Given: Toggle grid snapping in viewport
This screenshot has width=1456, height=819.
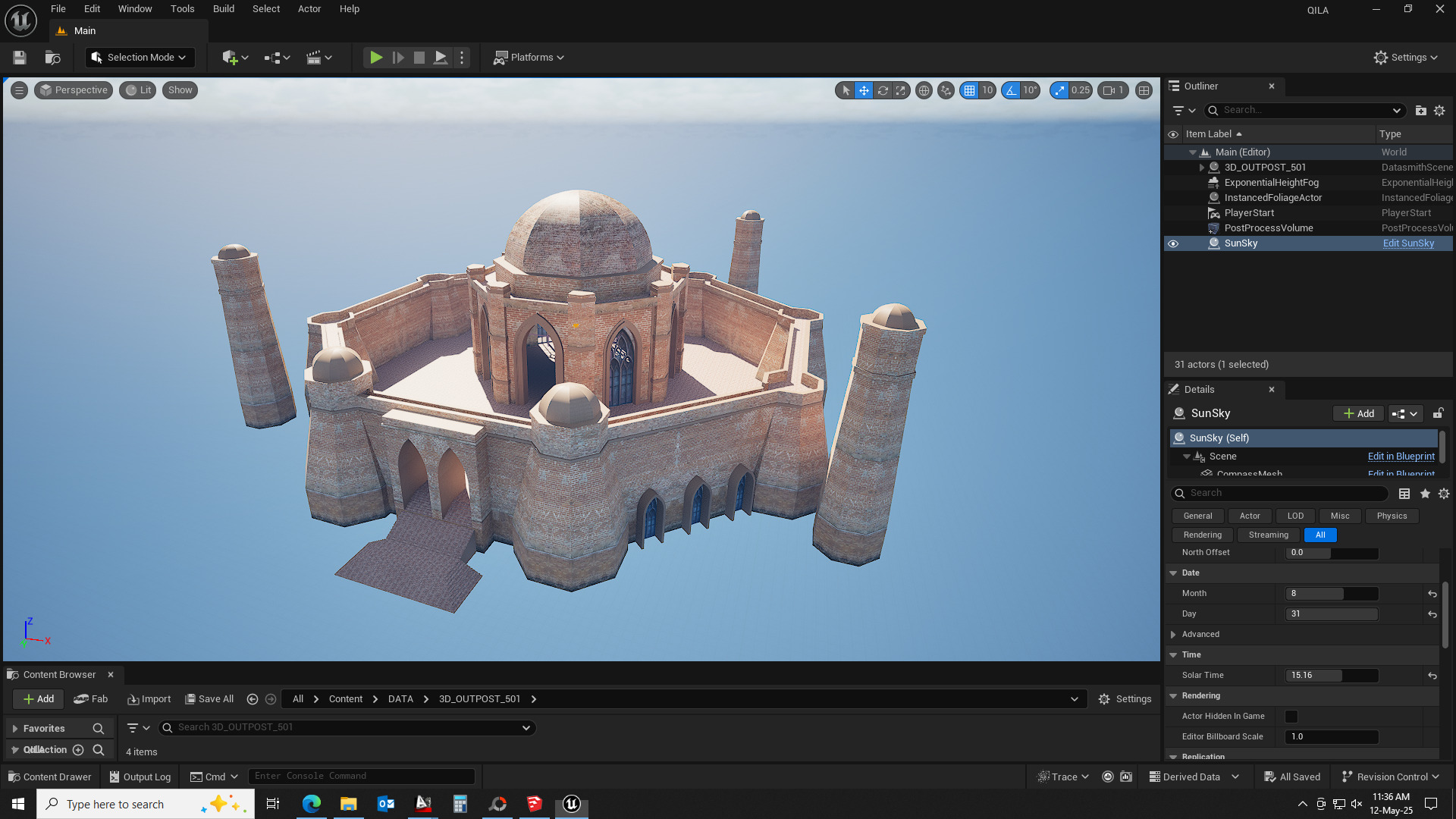Looking at the screenshot, I should (969, 90).
